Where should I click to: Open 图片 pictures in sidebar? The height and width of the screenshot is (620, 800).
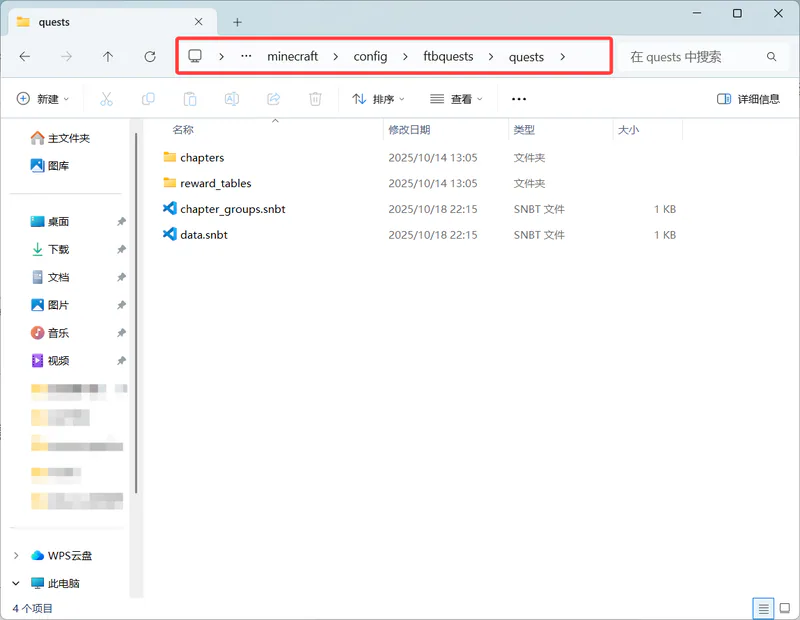pos(49,305)
